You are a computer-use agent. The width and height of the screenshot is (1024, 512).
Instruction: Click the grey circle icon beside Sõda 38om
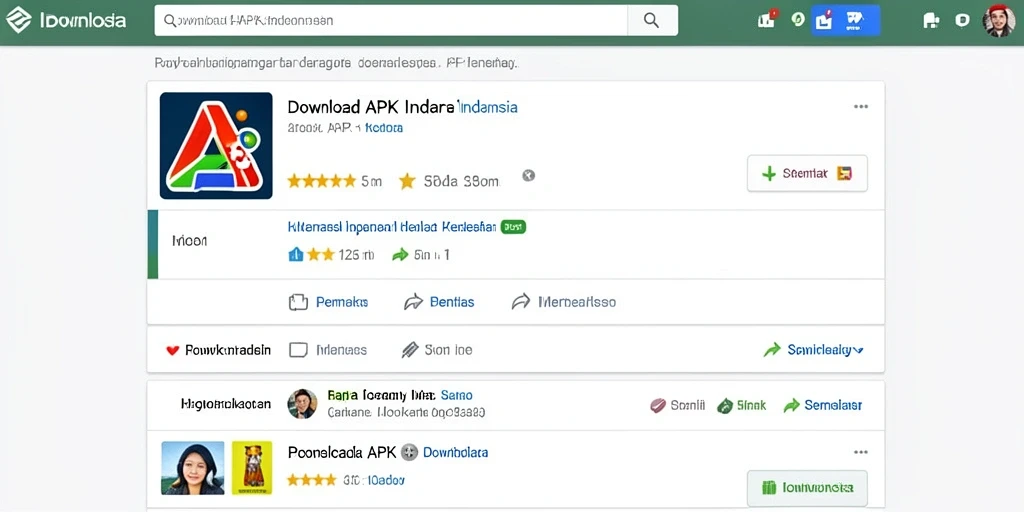528,175
